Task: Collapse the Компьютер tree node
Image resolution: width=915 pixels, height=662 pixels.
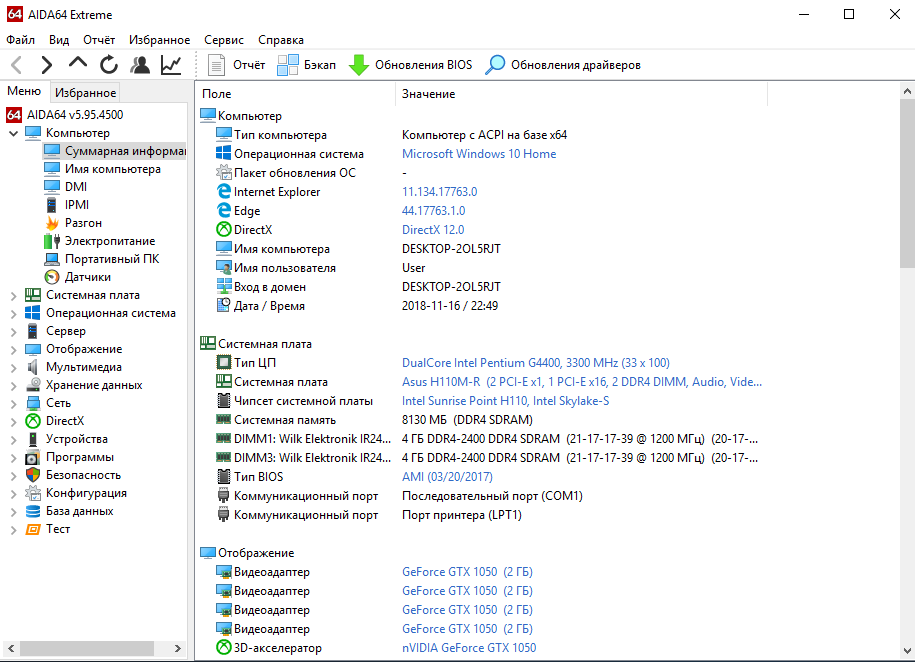Action: click(13, 133)
